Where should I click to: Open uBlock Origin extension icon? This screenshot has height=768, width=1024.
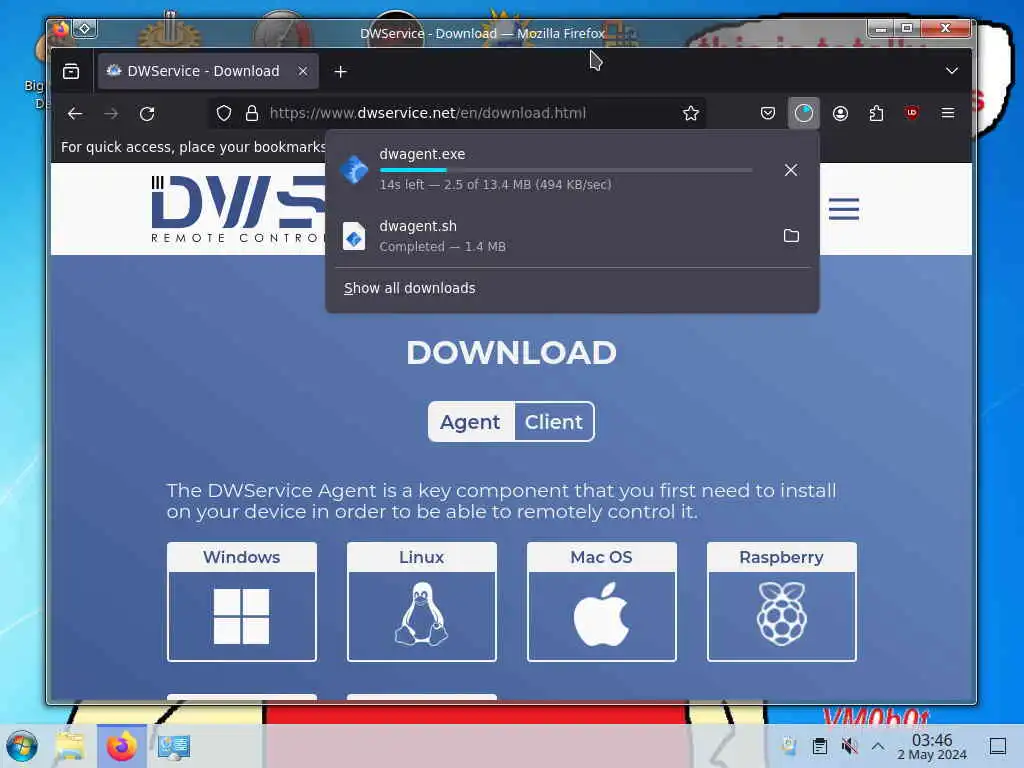(912, 113)
